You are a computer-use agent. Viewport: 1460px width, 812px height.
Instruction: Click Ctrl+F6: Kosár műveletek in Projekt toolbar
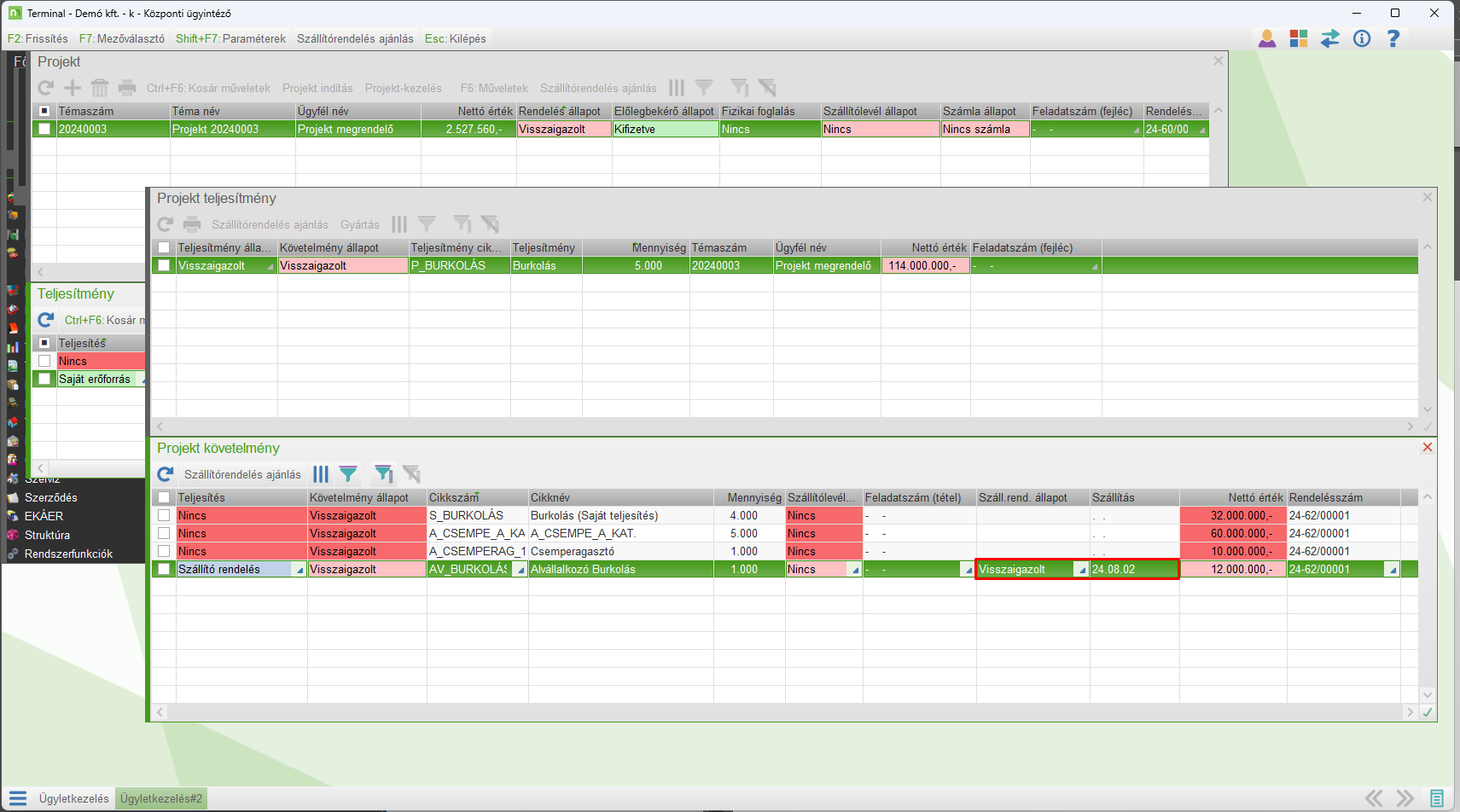208,88
